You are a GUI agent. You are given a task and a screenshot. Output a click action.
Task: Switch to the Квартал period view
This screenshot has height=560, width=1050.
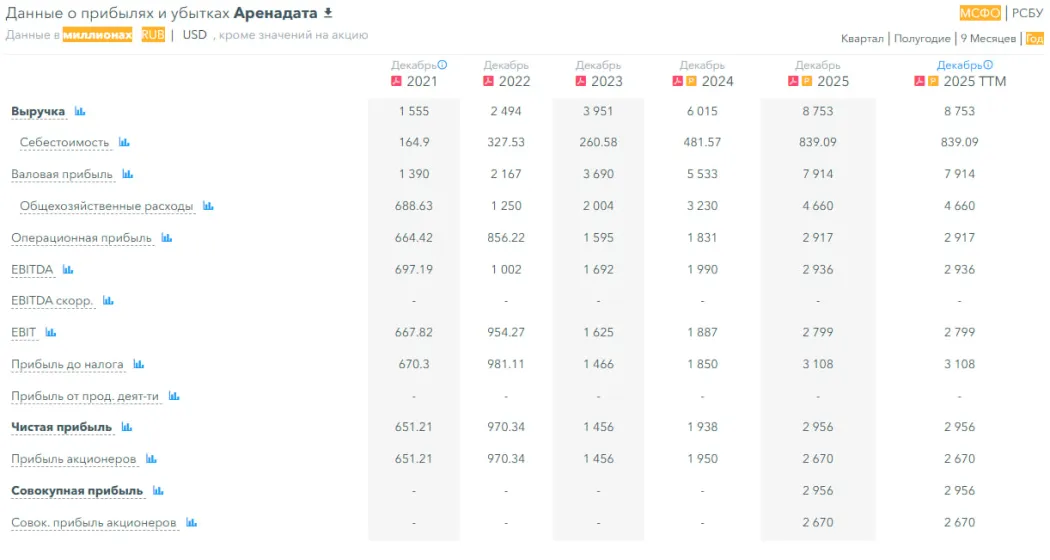[x=862, y=38]
